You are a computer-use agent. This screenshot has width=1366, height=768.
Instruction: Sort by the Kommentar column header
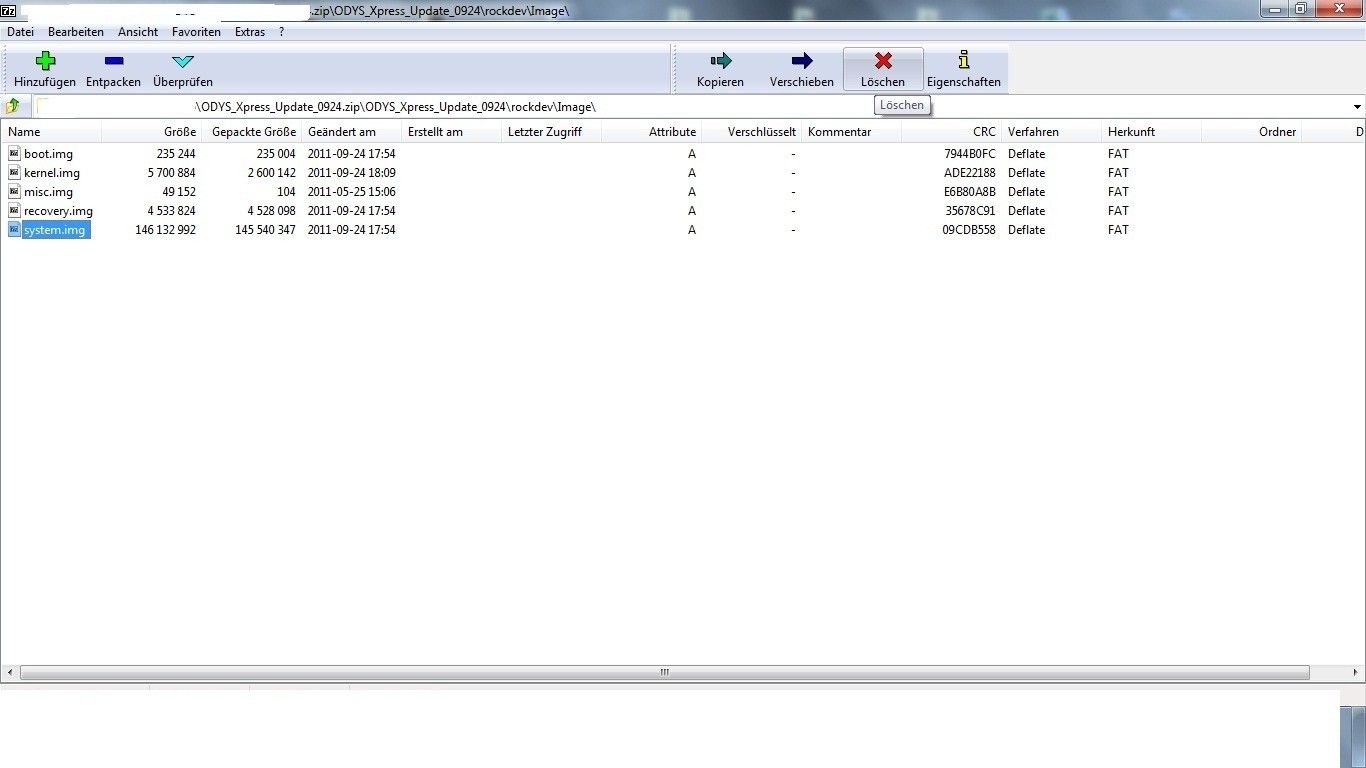coord(851,132)
